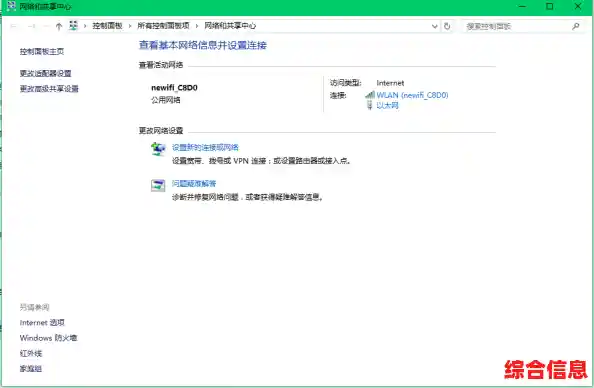Click the forward navigation arrow

pos(32,26)
